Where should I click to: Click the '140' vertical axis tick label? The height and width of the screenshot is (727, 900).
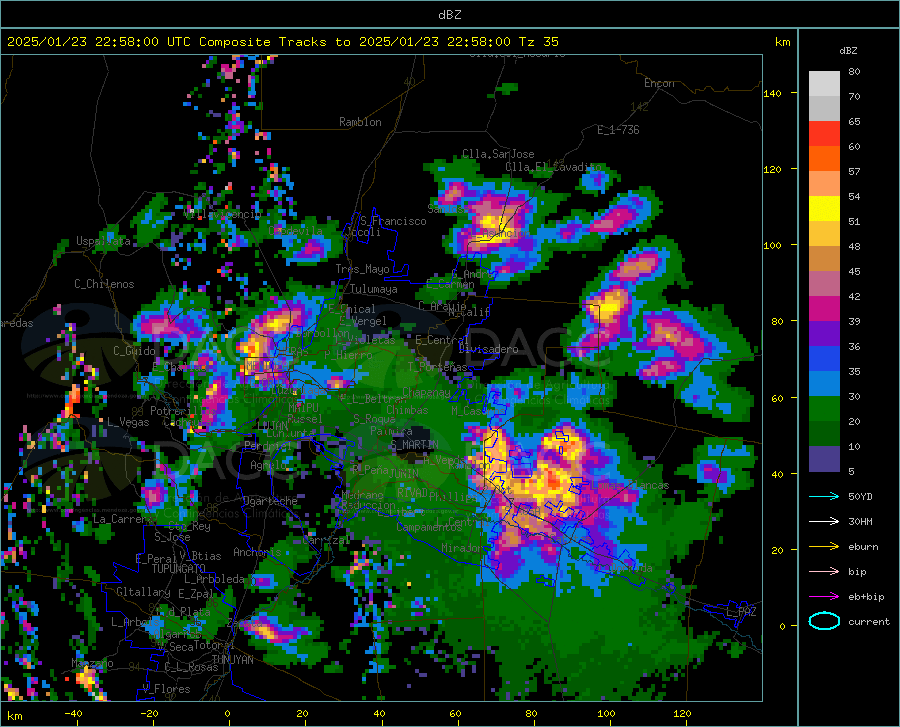772,93
